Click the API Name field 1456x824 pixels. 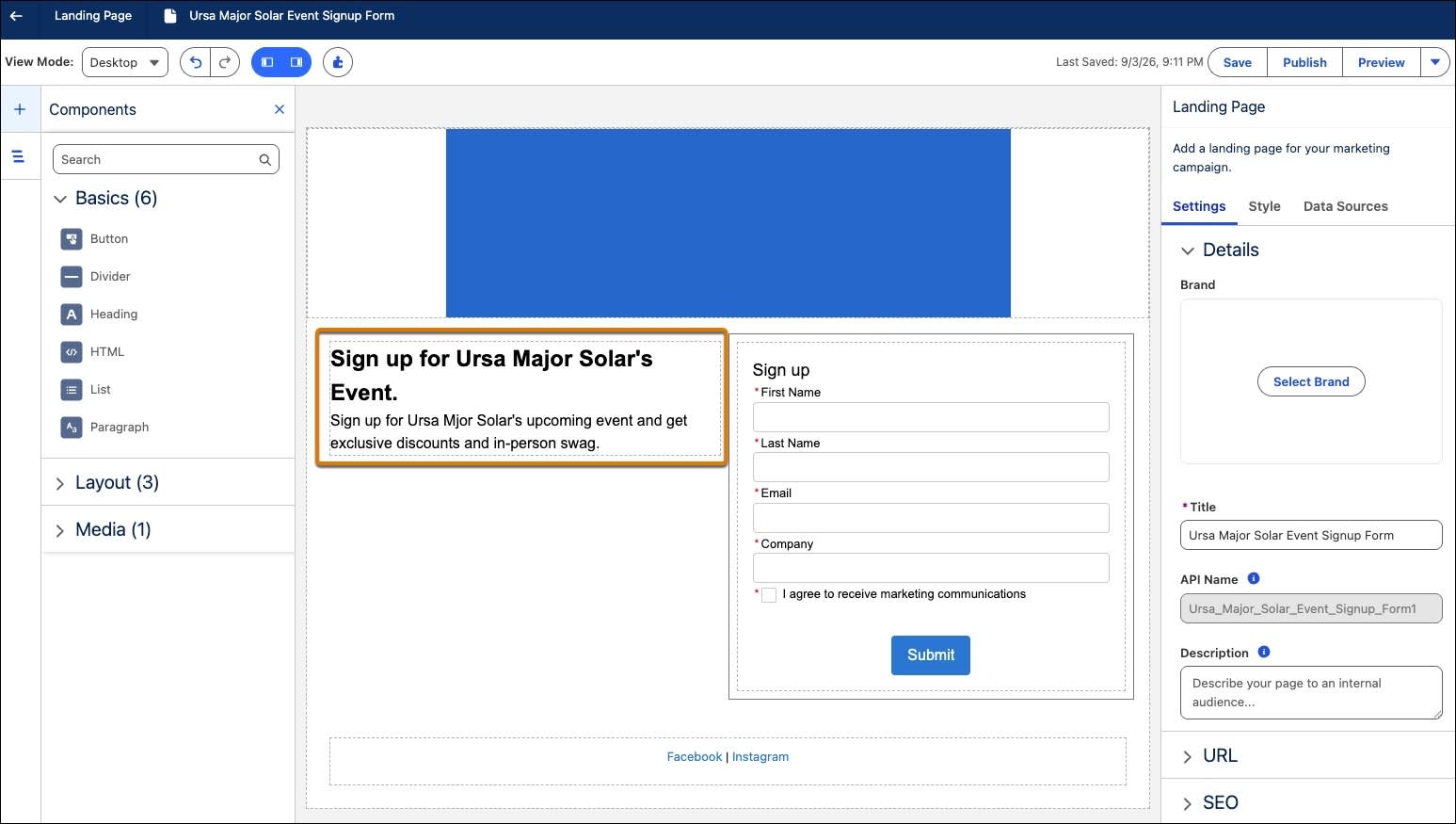tap(1311, 608)
